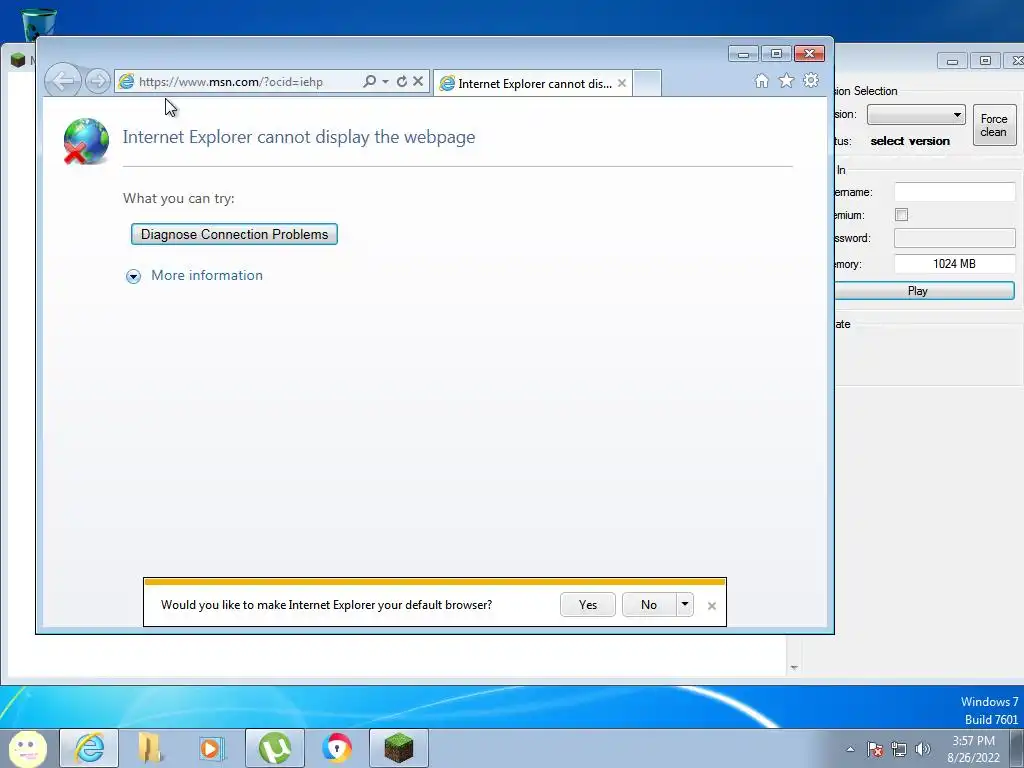
Task: Toggle the premium checkbox in launcher
Action: (901, 215)
